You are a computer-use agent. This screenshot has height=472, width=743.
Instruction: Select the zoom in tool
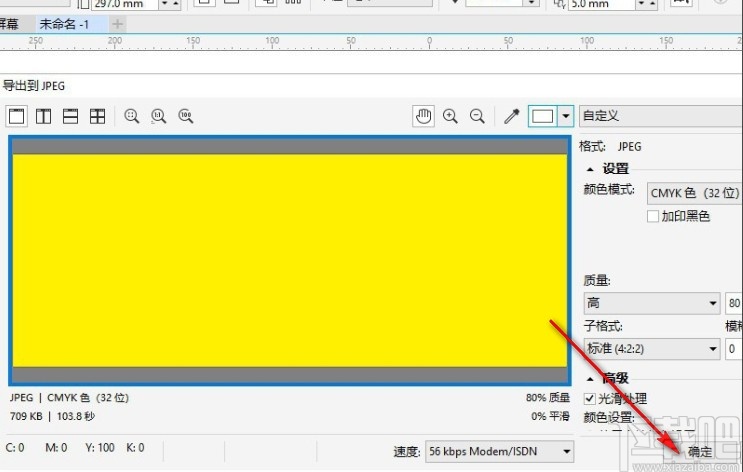[450, 116]
